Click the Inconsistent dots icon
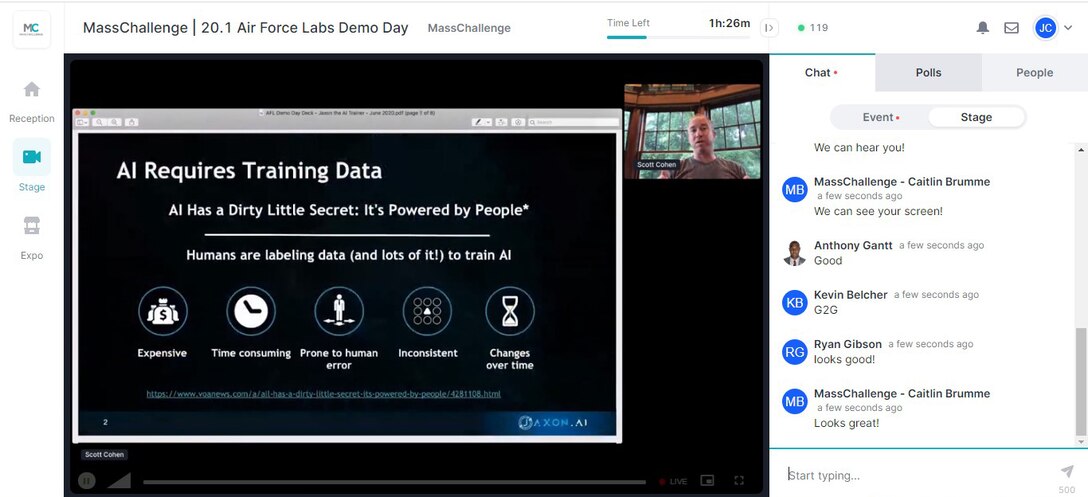The height and width of the screenshot is (497, 1088). pos(427,311)
